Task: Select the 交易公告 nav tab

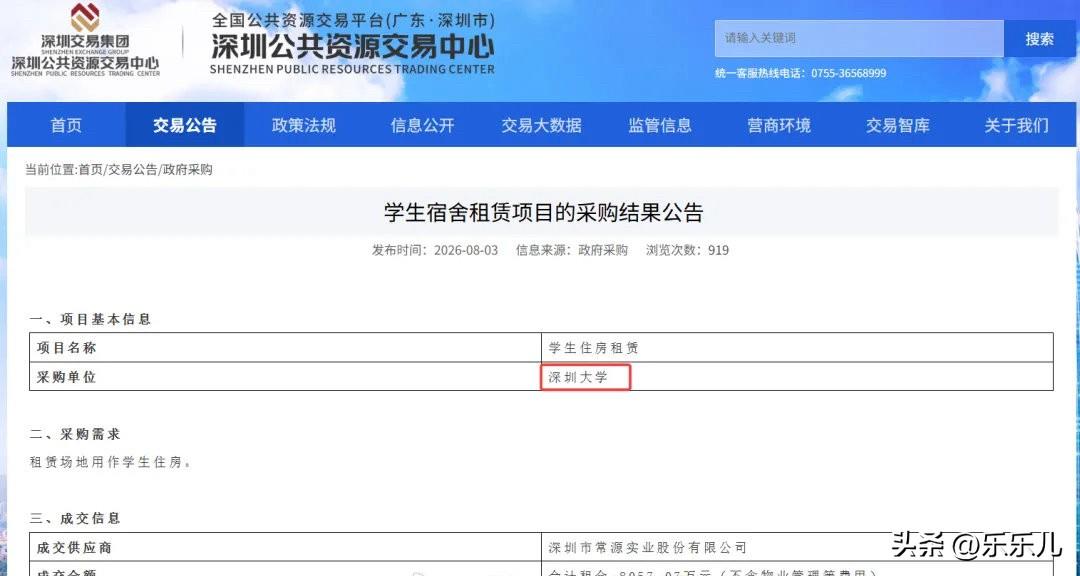Action: (185, 125)
